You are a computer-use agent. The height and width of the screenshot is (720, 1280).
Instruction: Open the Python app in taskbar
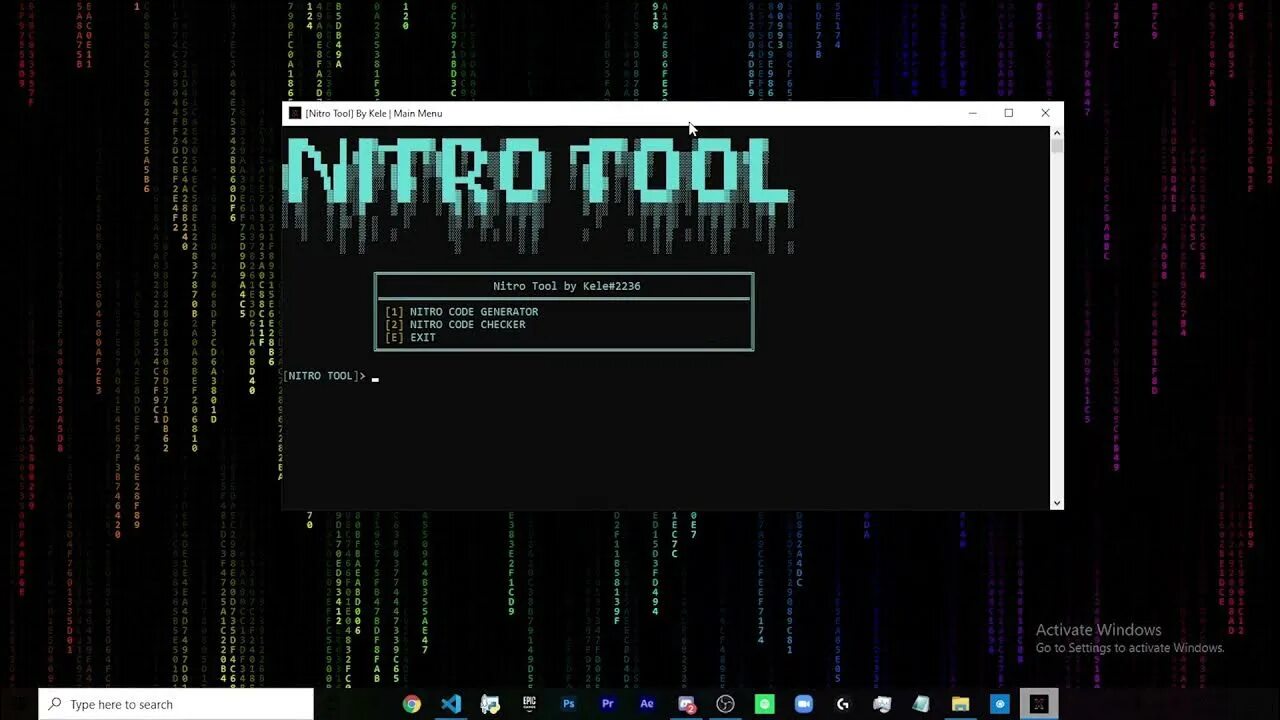tap(490, 704)
